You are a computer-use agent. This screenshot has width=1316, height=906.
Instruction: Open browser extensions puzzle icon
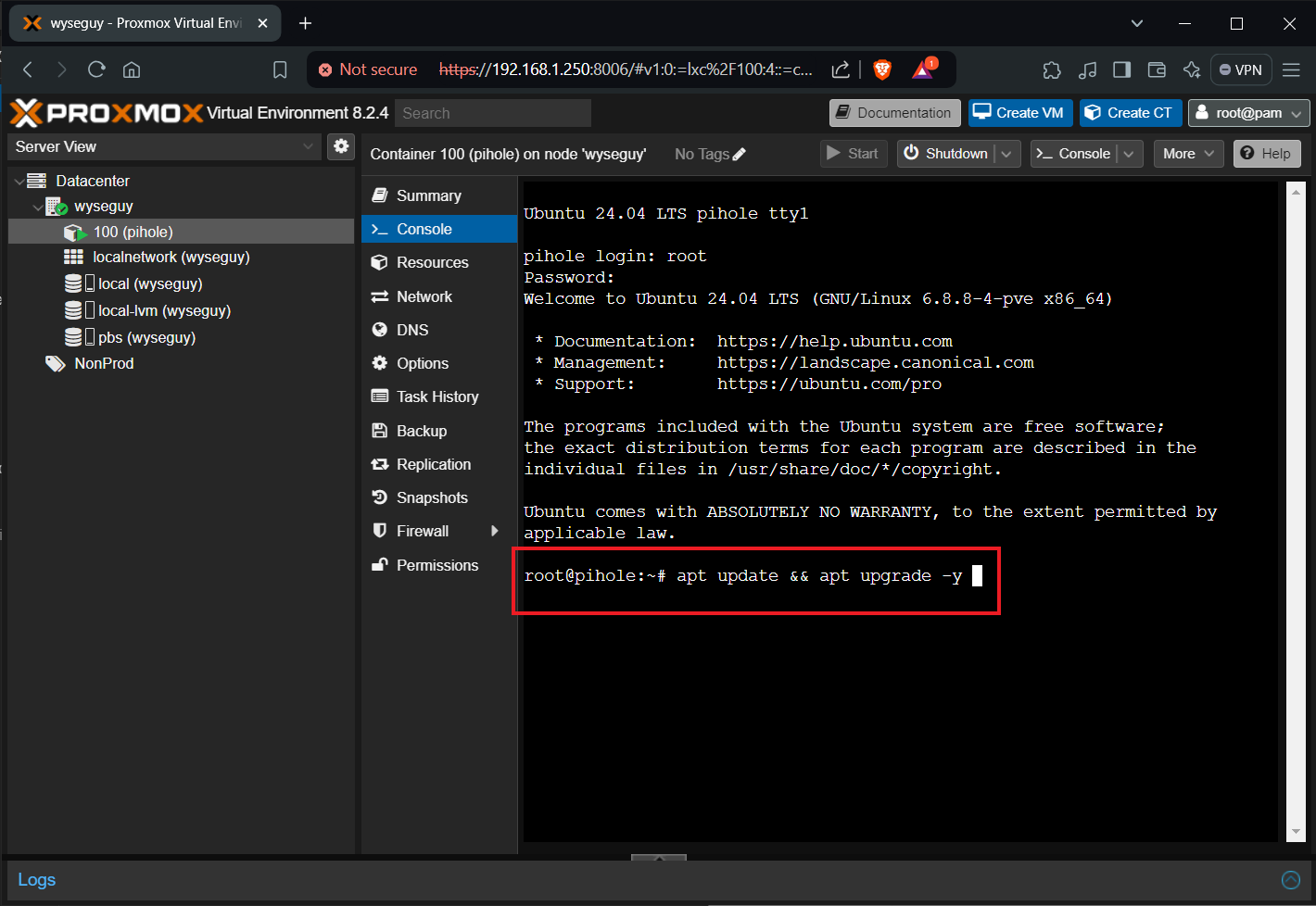tap(1052, 69)
